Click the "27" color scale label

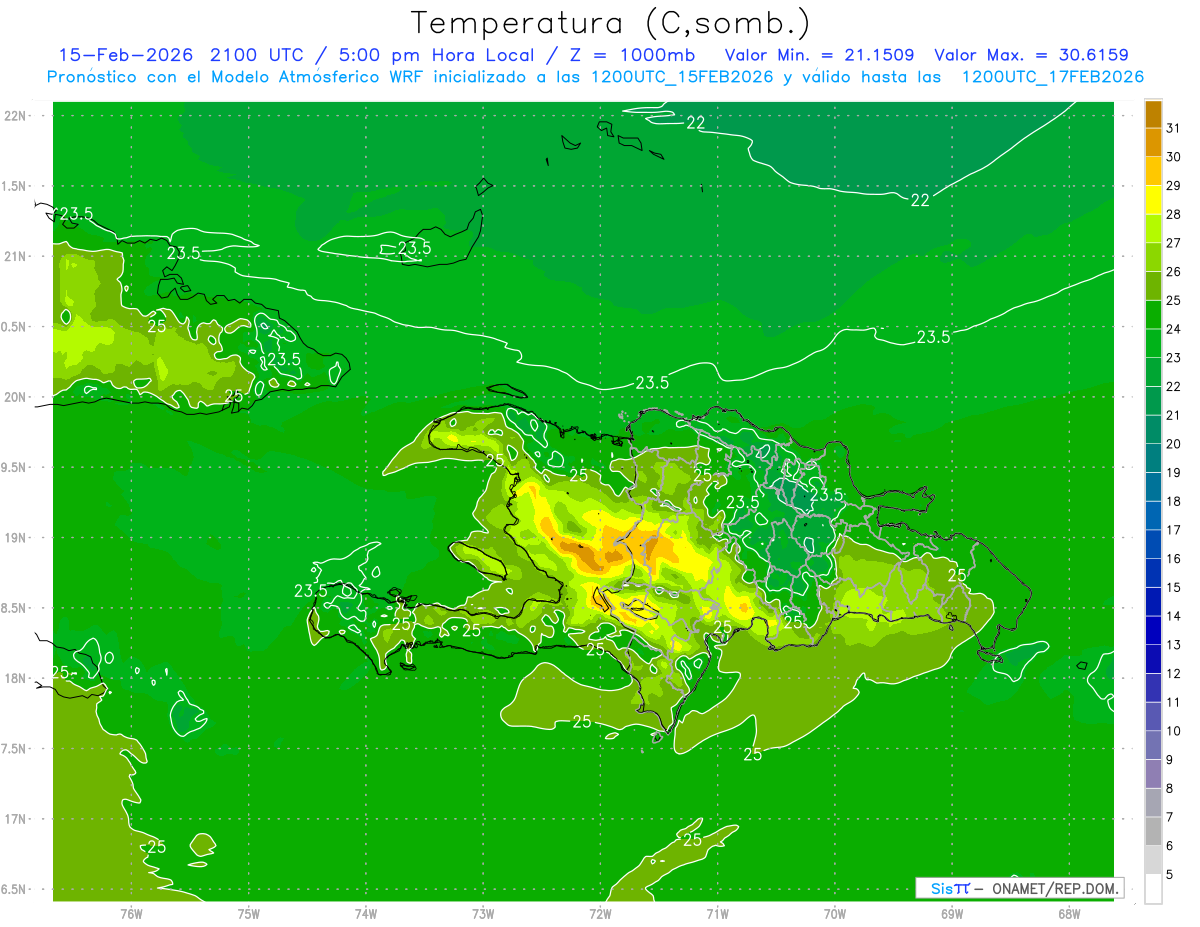coord(1174,243)
